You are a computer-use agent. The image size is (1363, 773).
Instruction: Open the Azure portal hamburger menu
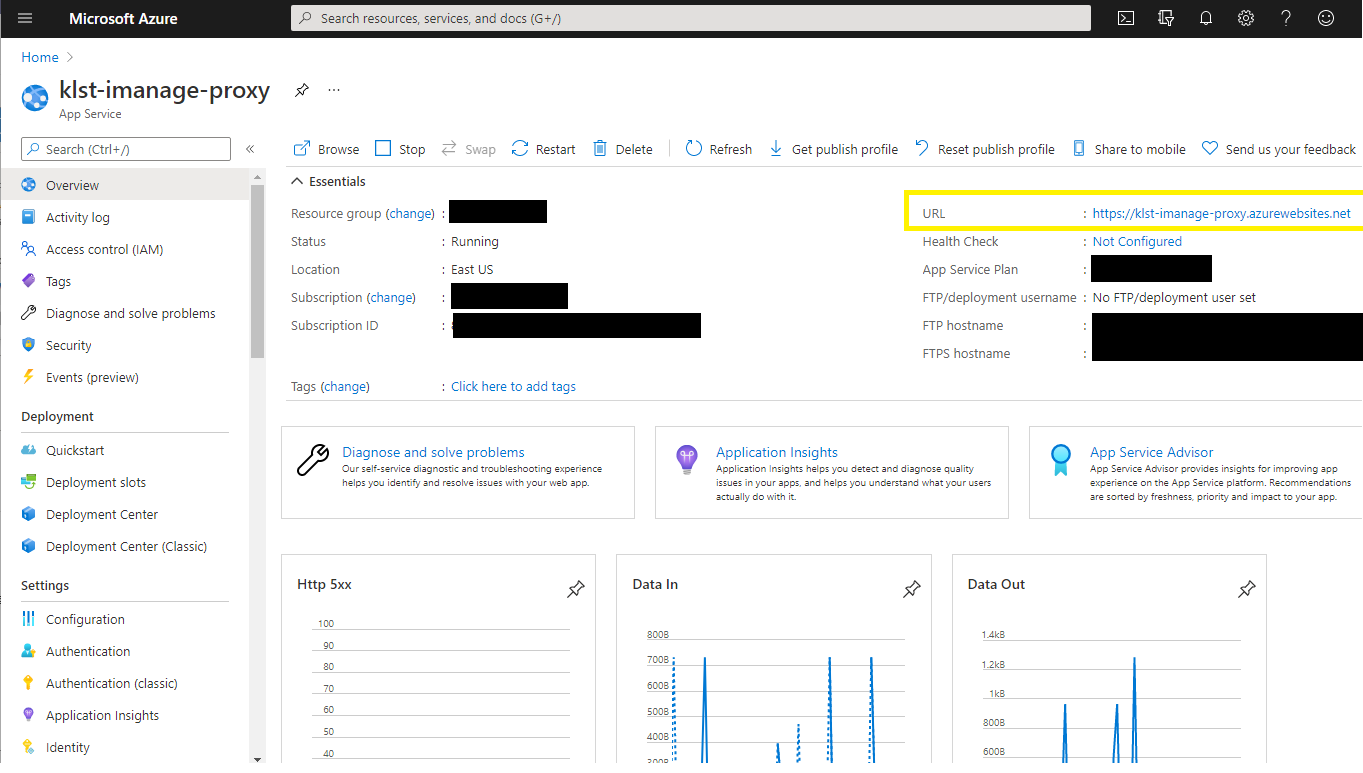click(25, 18)
